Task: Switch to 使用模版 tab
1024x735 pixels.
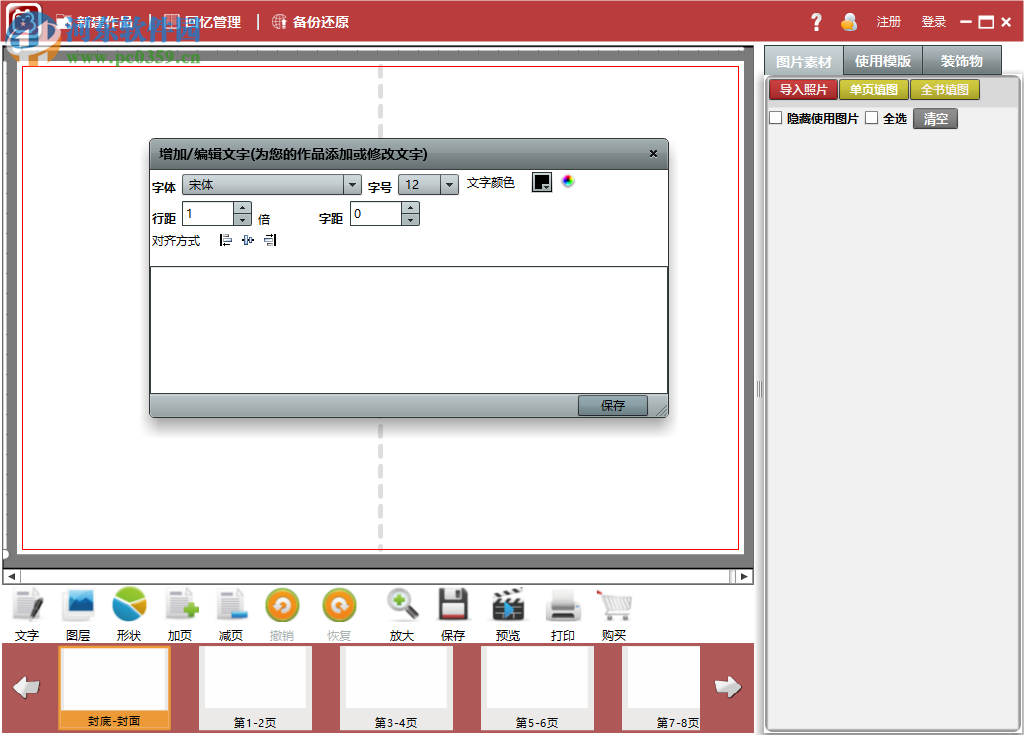Action: click(883, 61)
